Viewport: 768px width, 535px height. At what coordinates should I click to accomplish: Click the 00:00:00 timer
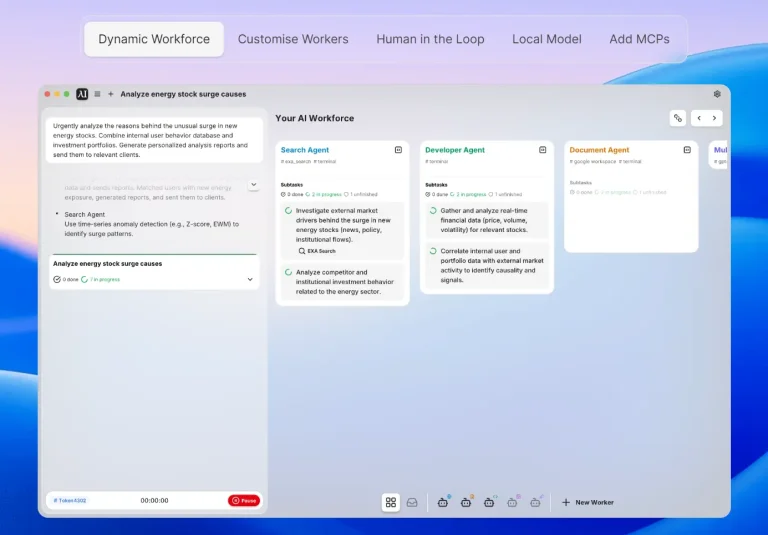(x=154, y=501)
